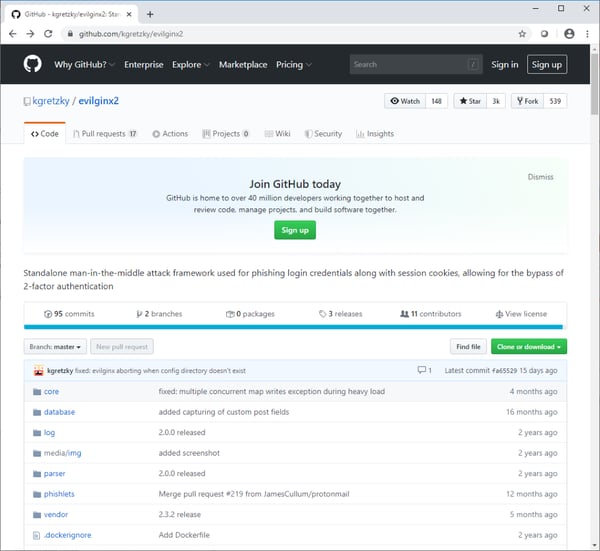Click the New pull request button

point(122,347)
